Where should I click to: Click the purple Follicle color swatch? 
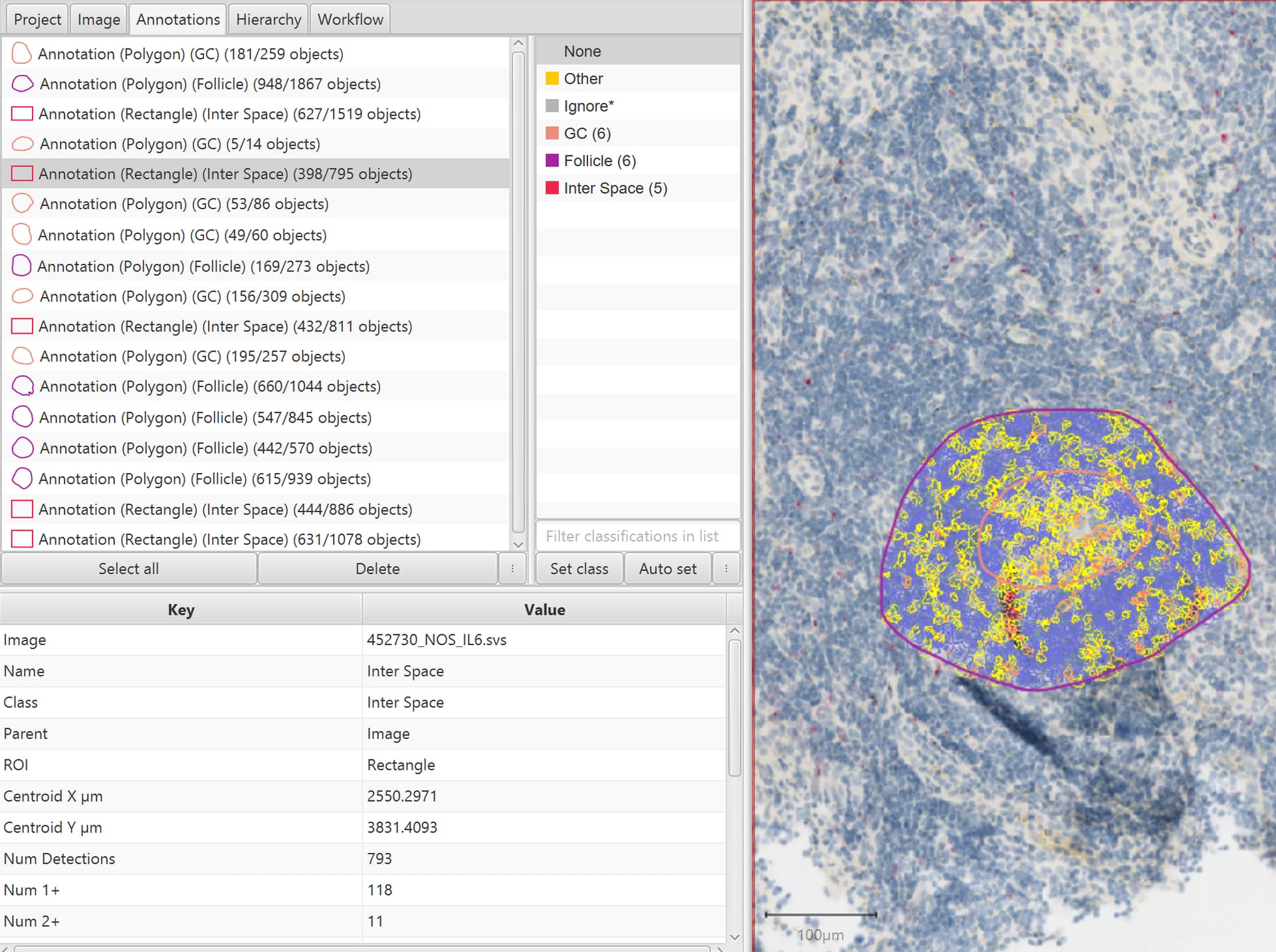tap(552, 160)
